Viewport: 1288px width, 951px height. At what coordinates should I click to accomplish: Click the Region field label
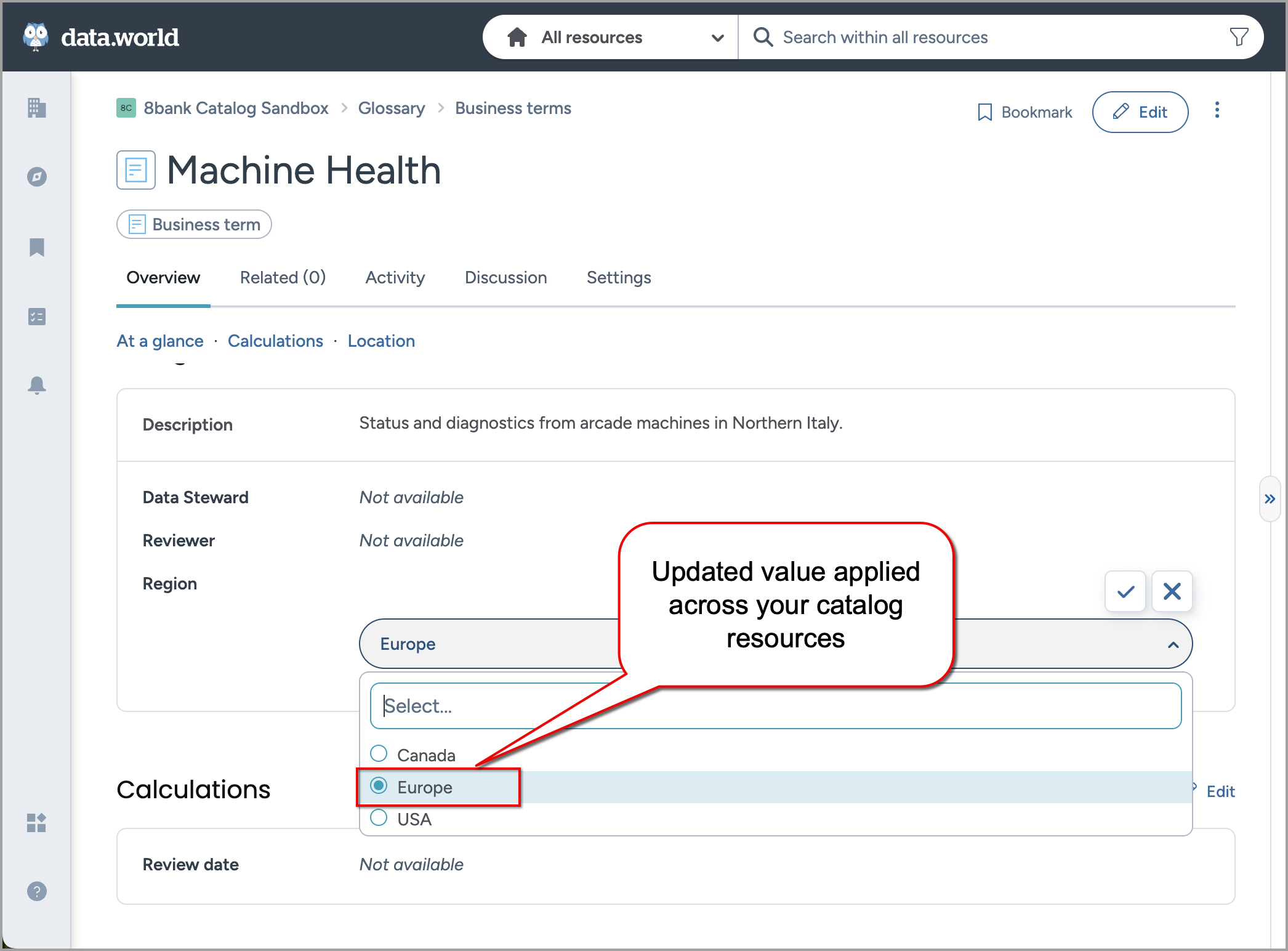coord(170,584)
